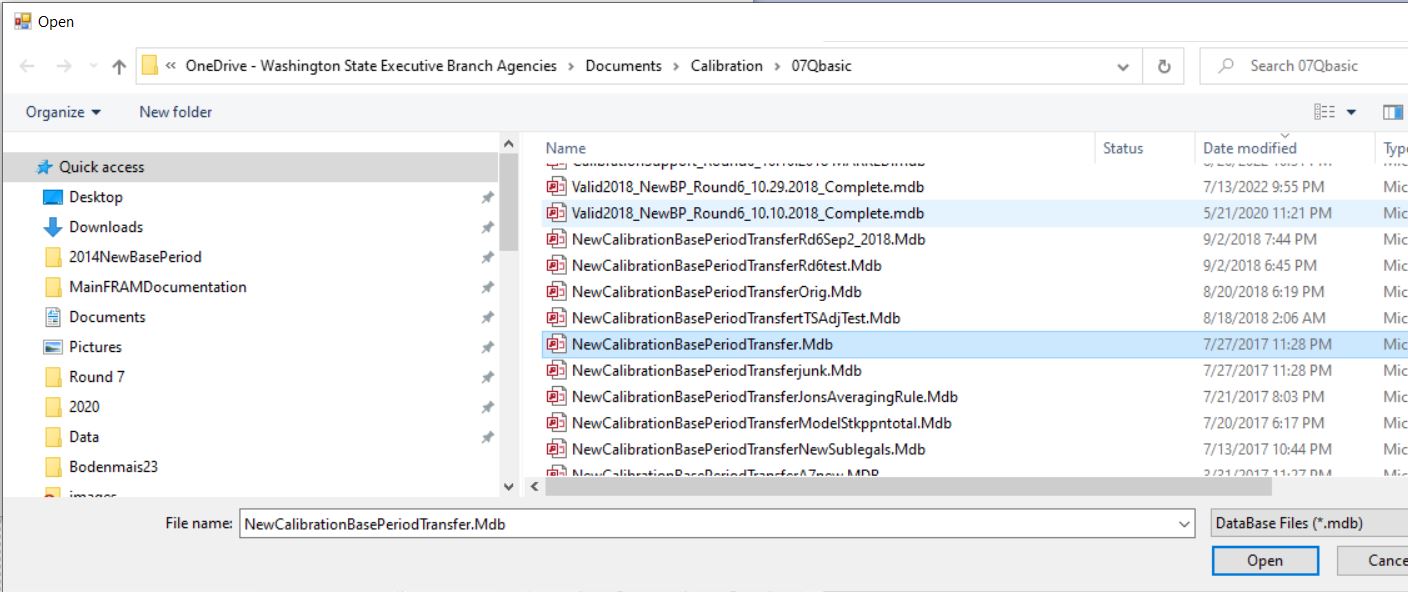1408x592 pixels.
Task: Open the File name dropdown arrow
Action: point(1186,524)
